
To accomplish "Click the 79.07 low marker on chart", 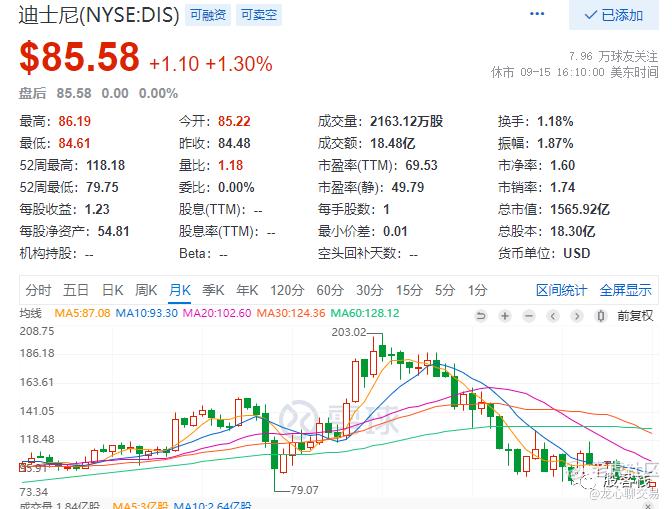I will click(x=304, y=490).
